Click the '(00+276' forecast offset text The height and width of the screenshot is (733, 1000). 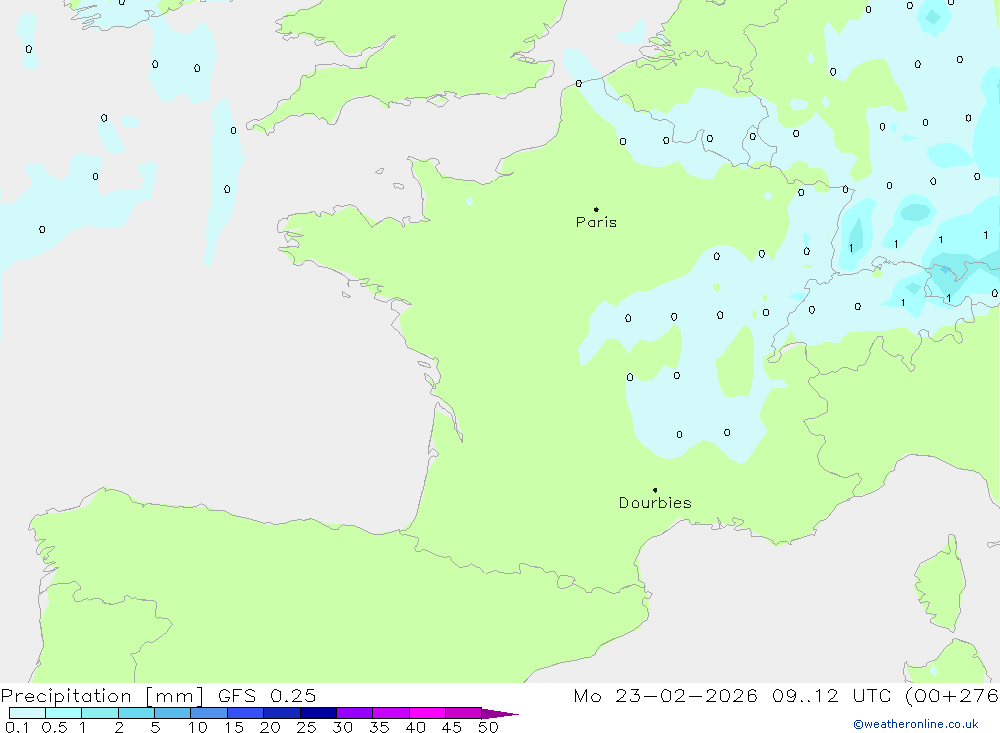[952, 695]
